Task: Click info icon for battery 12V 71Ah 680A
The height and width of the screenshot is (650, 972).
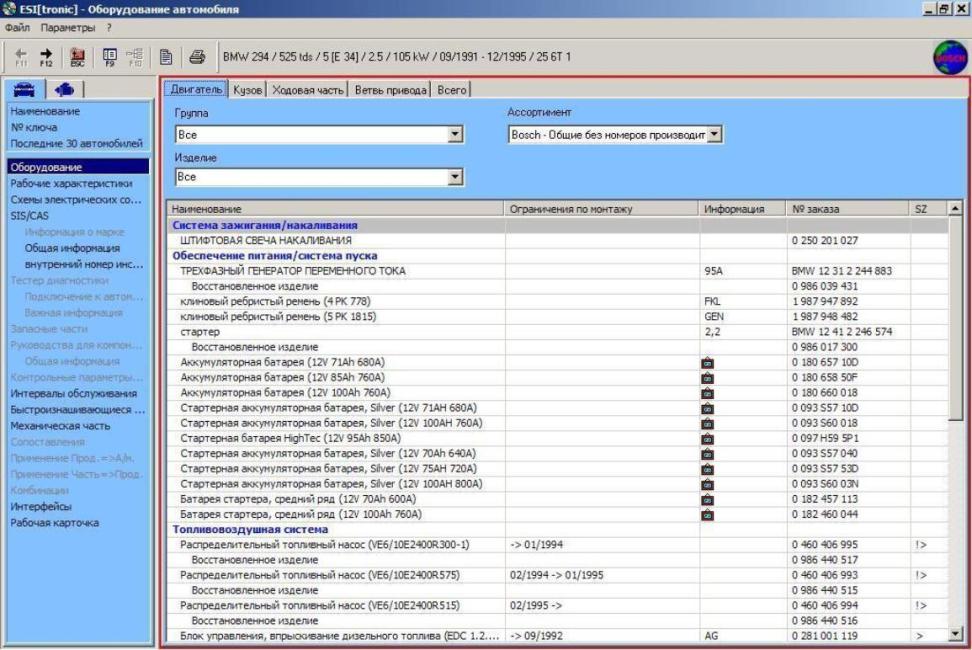Action: click(708, 362)
